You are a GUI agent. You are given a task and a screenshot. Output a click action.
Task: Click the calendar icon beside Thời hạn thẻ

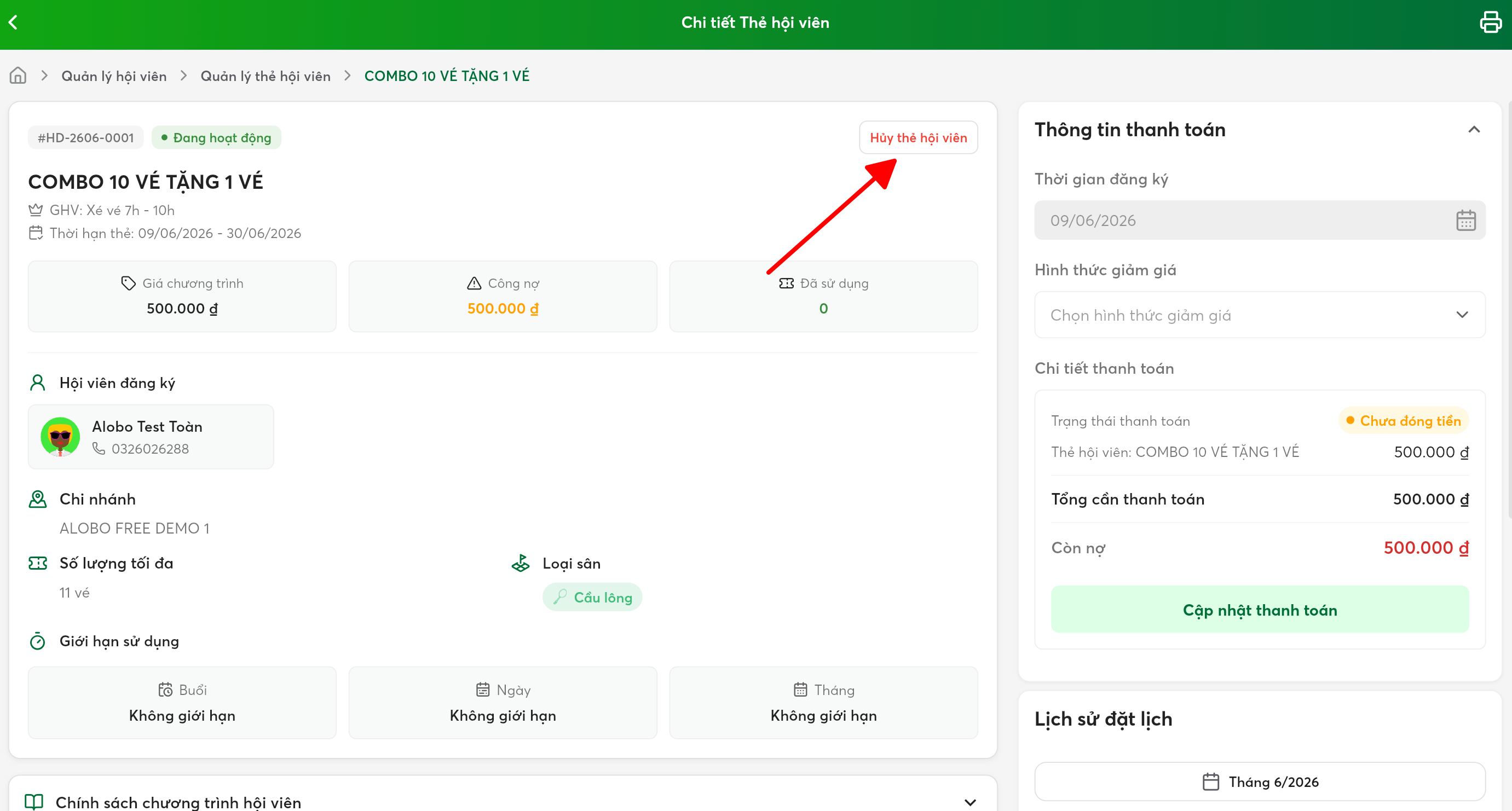click(36, 233)
